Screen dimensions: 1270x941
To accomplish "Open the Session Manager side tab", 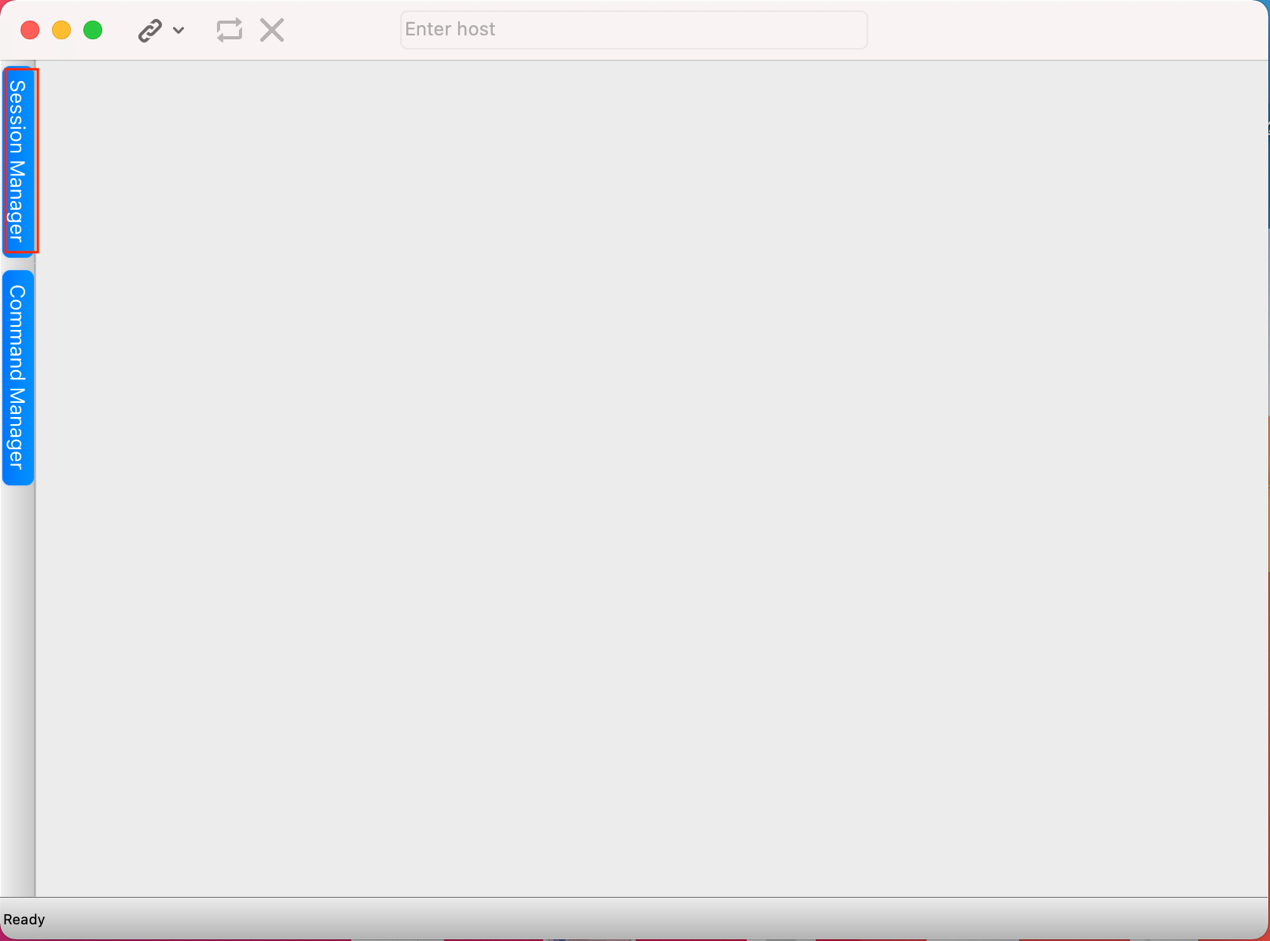I will 18,161.
